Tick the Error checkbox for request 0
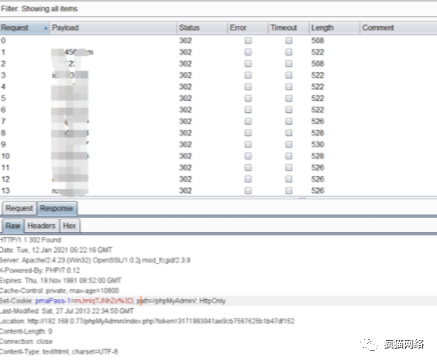437x363 pixels. pyautogui.click(x=248, y=41)
